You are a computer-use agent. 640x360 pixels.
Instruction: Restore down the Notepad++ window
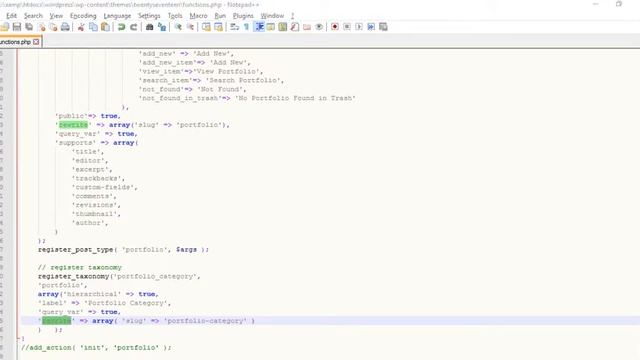[619, 4]
